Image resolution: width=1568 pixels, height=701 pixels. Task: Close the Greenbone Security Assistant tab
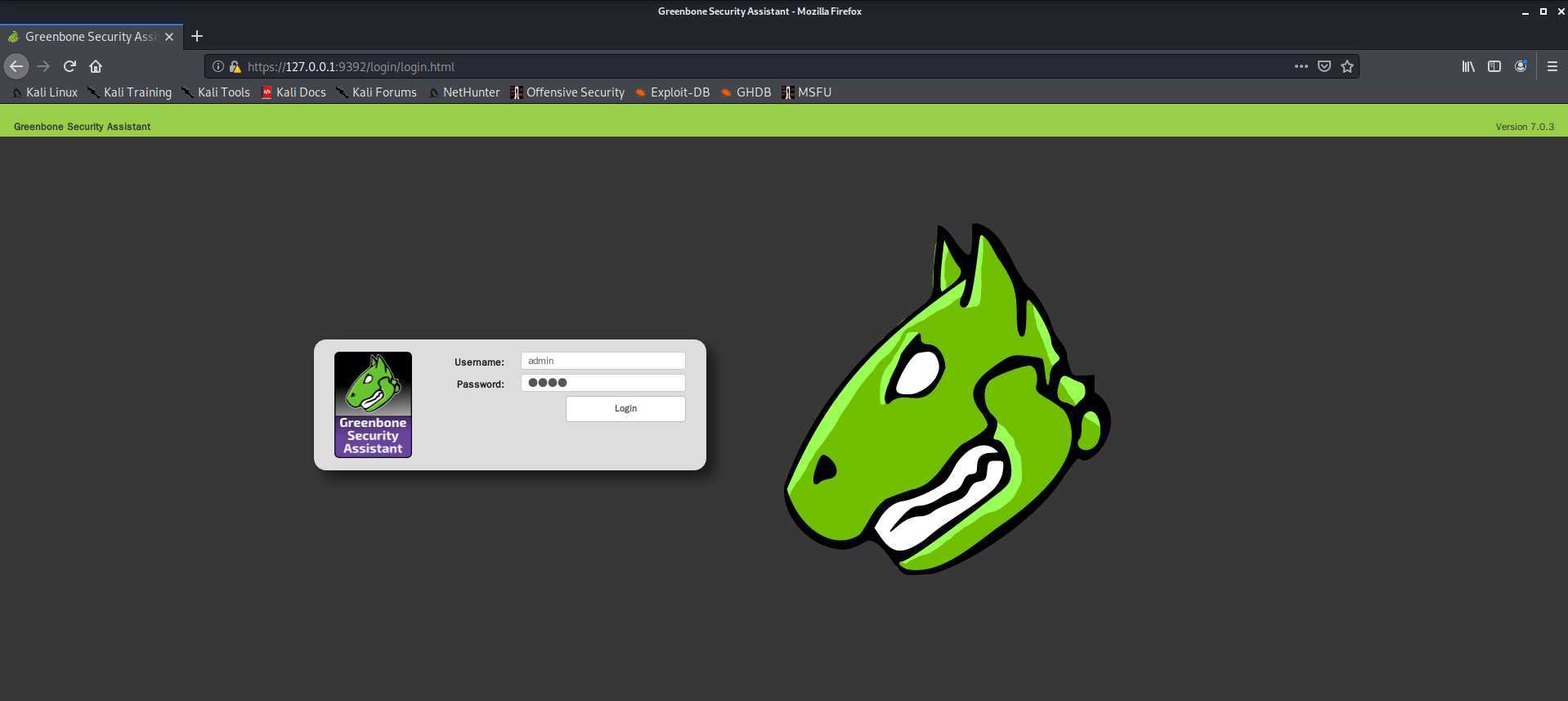point(169,37)
